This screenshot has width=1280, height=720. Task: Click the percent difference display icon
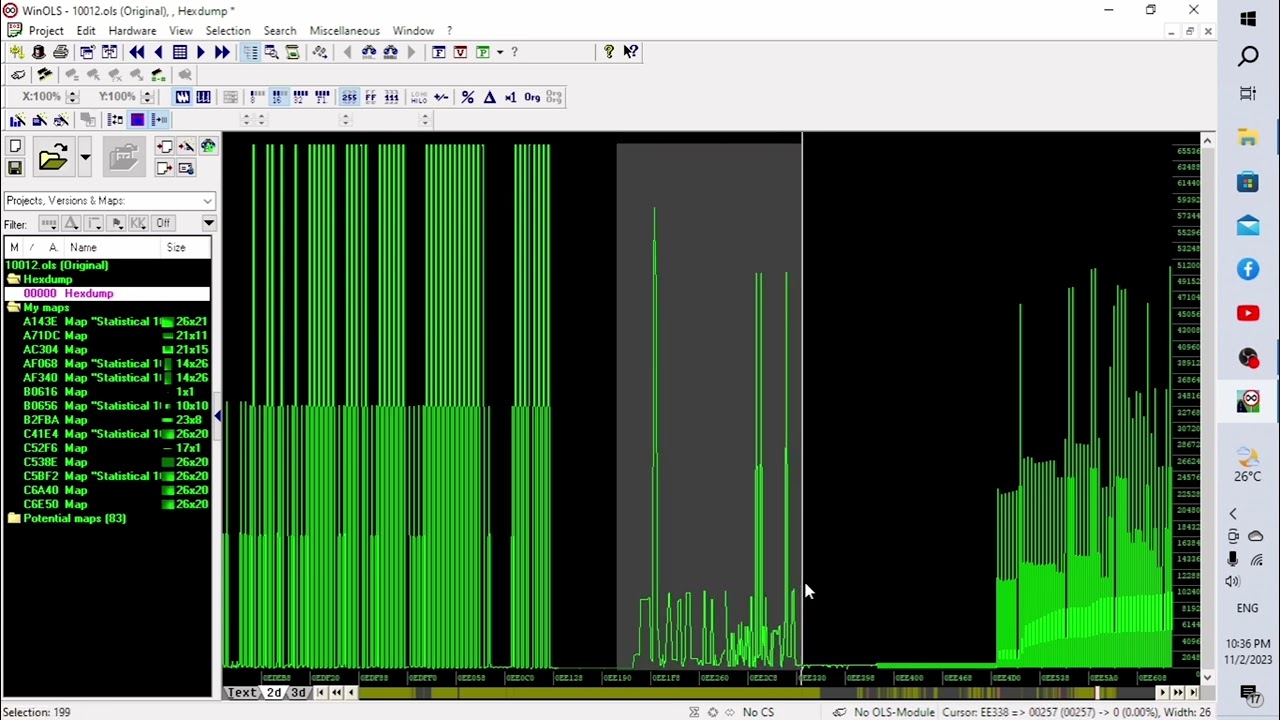click(468, 97)
